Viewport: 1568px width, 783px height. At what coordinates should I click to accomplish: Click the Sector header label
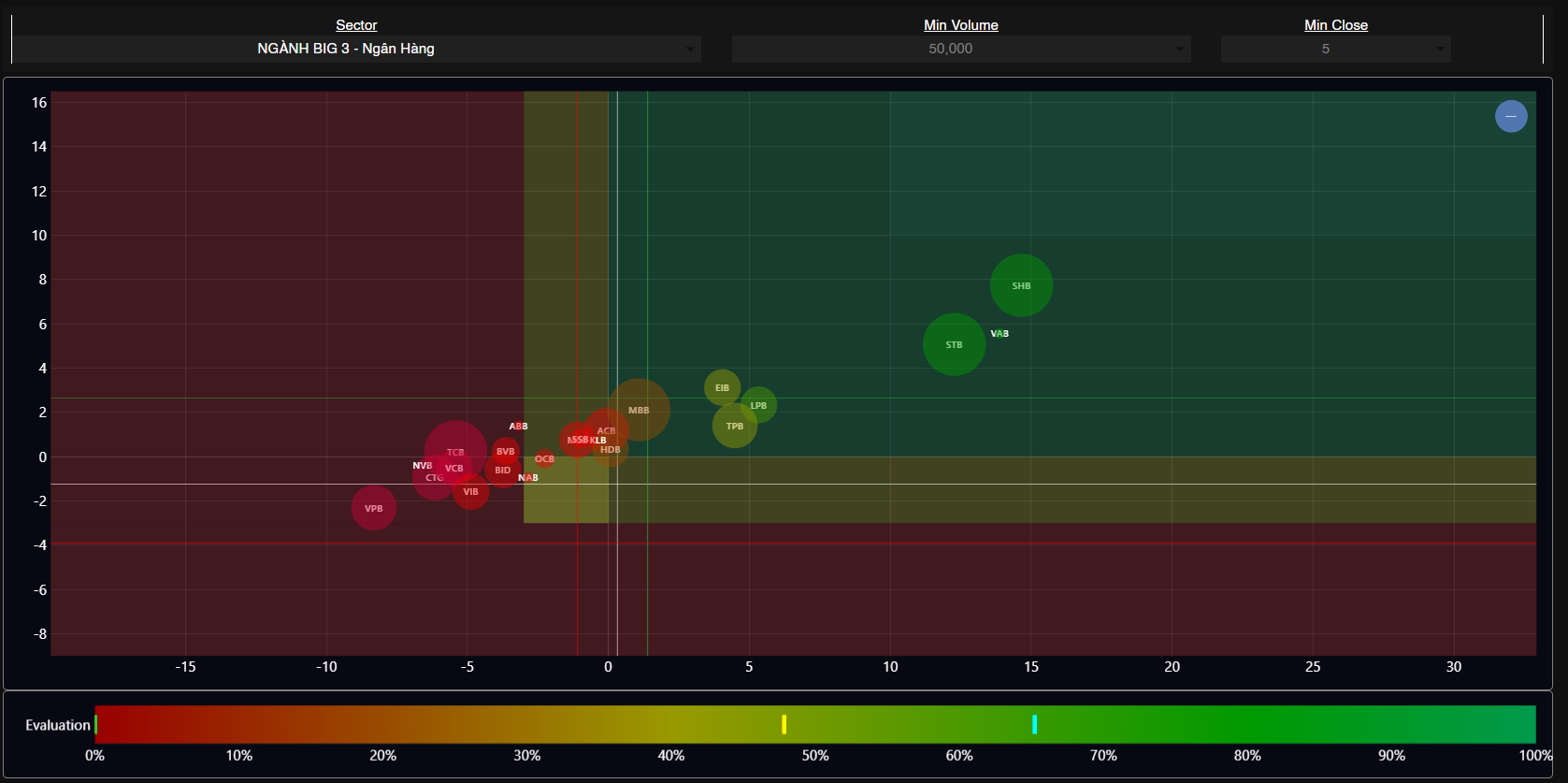[356, 25]
